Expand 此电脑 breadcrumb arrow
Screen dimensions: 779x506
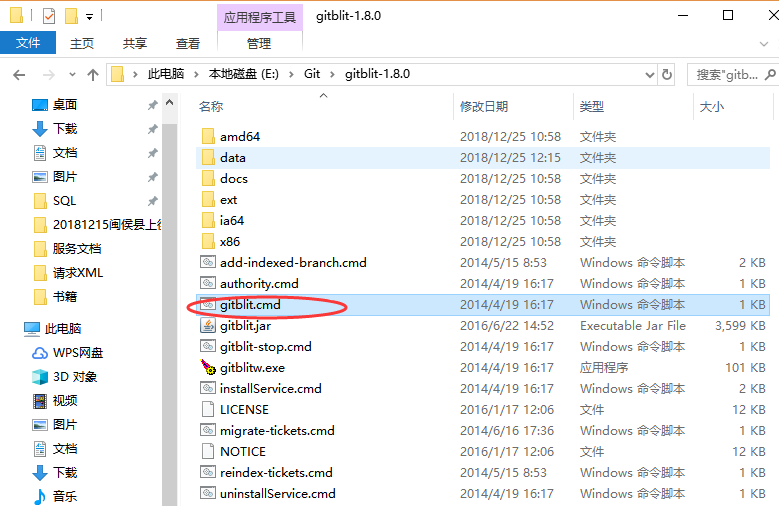pyautogui.click(x=196, y=75)
